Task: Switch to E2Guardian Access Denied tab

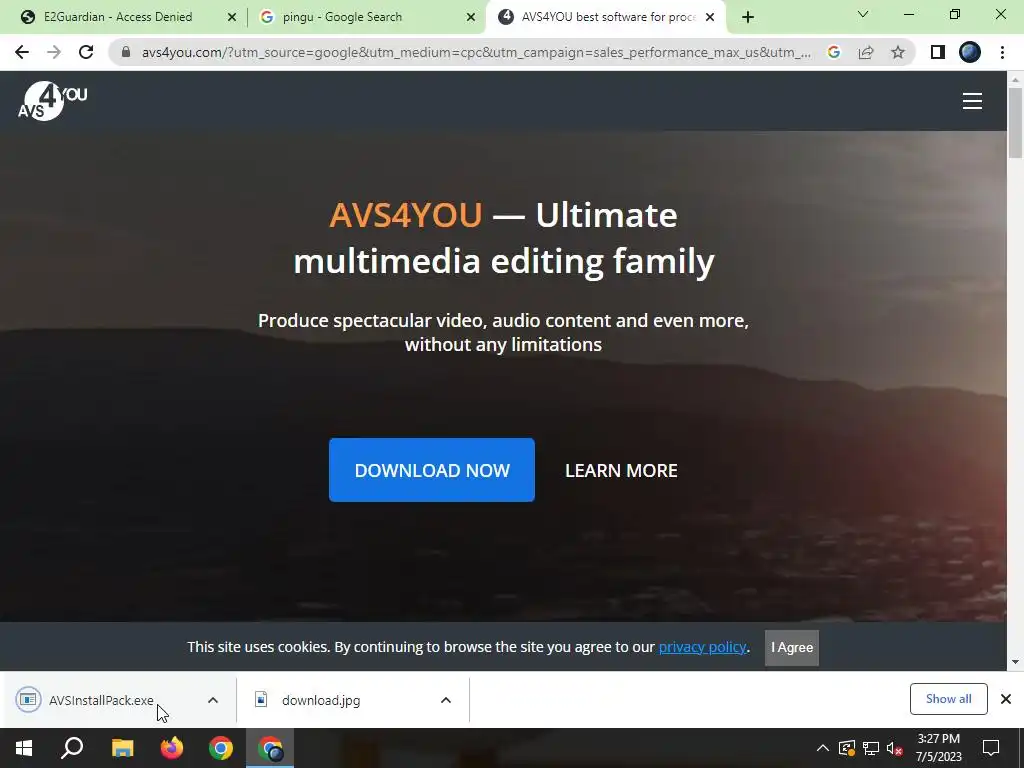Action: pos(118,17)
